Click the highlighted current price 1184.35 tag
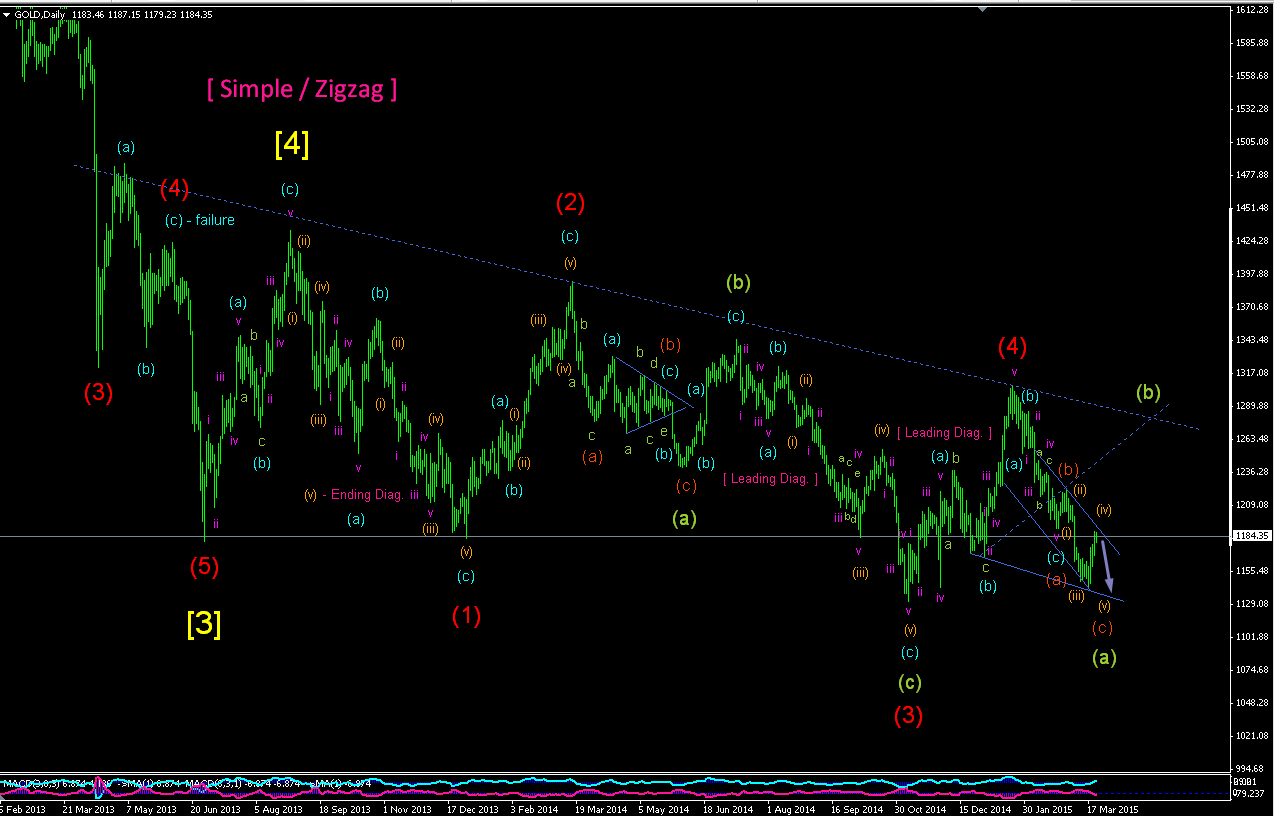Image resolution: width=1274 pixels, height=816 pixels. (x=1251, y=536)
